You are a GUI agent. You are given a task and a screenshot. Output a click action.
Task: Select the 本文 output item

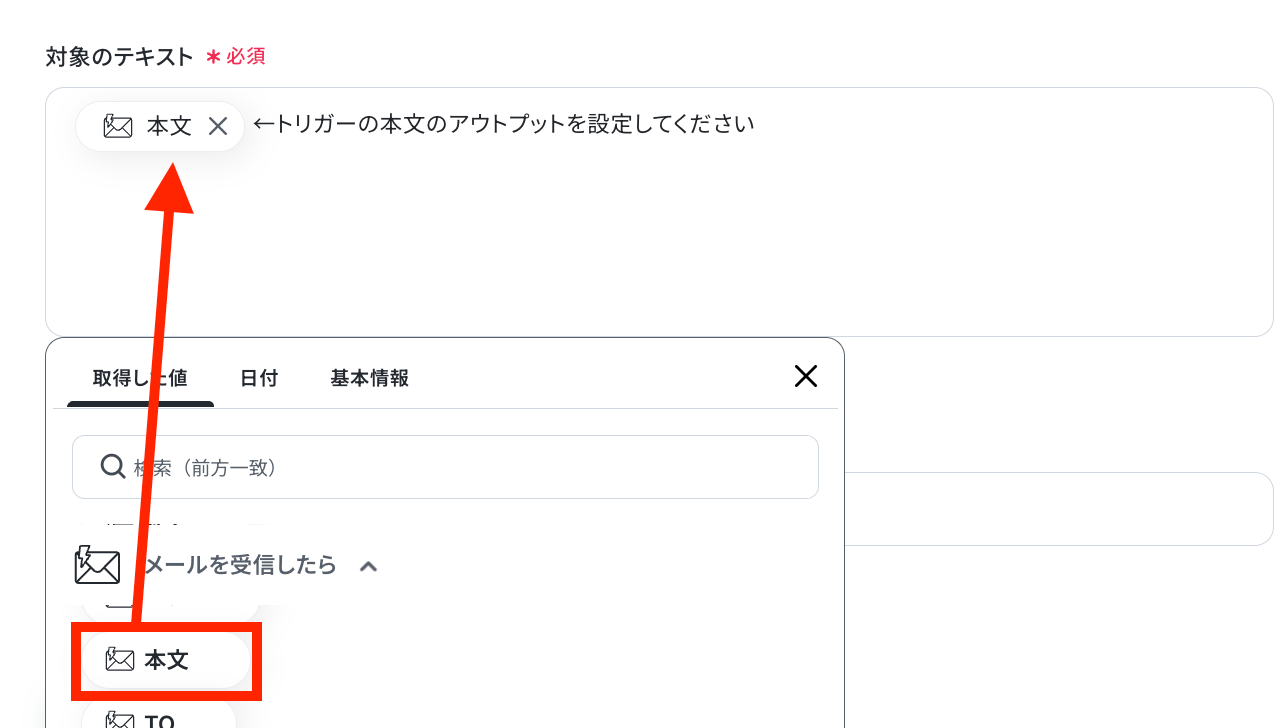165,660
